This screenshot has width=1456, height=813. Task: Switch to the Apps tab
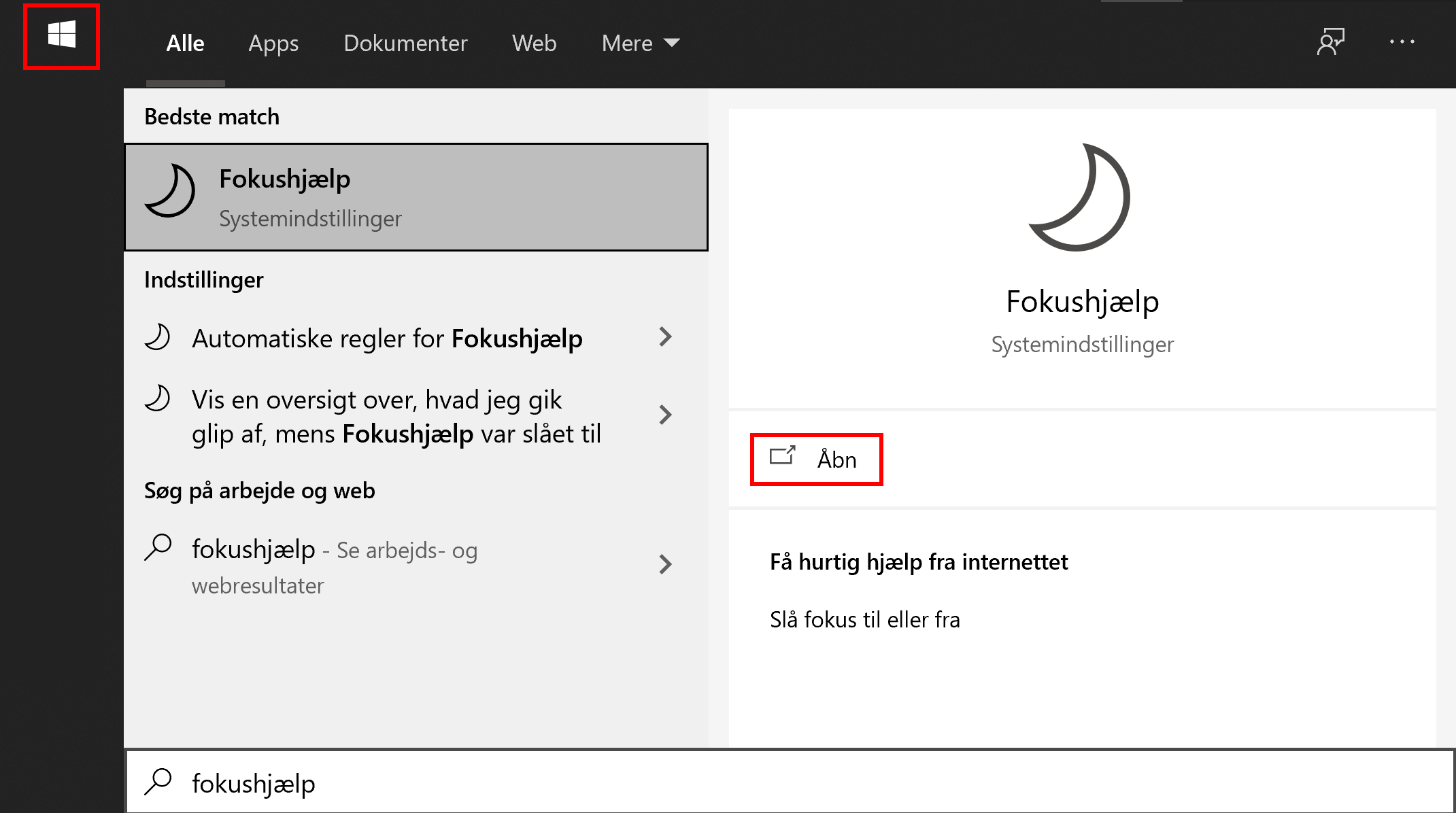click(273, 44)
